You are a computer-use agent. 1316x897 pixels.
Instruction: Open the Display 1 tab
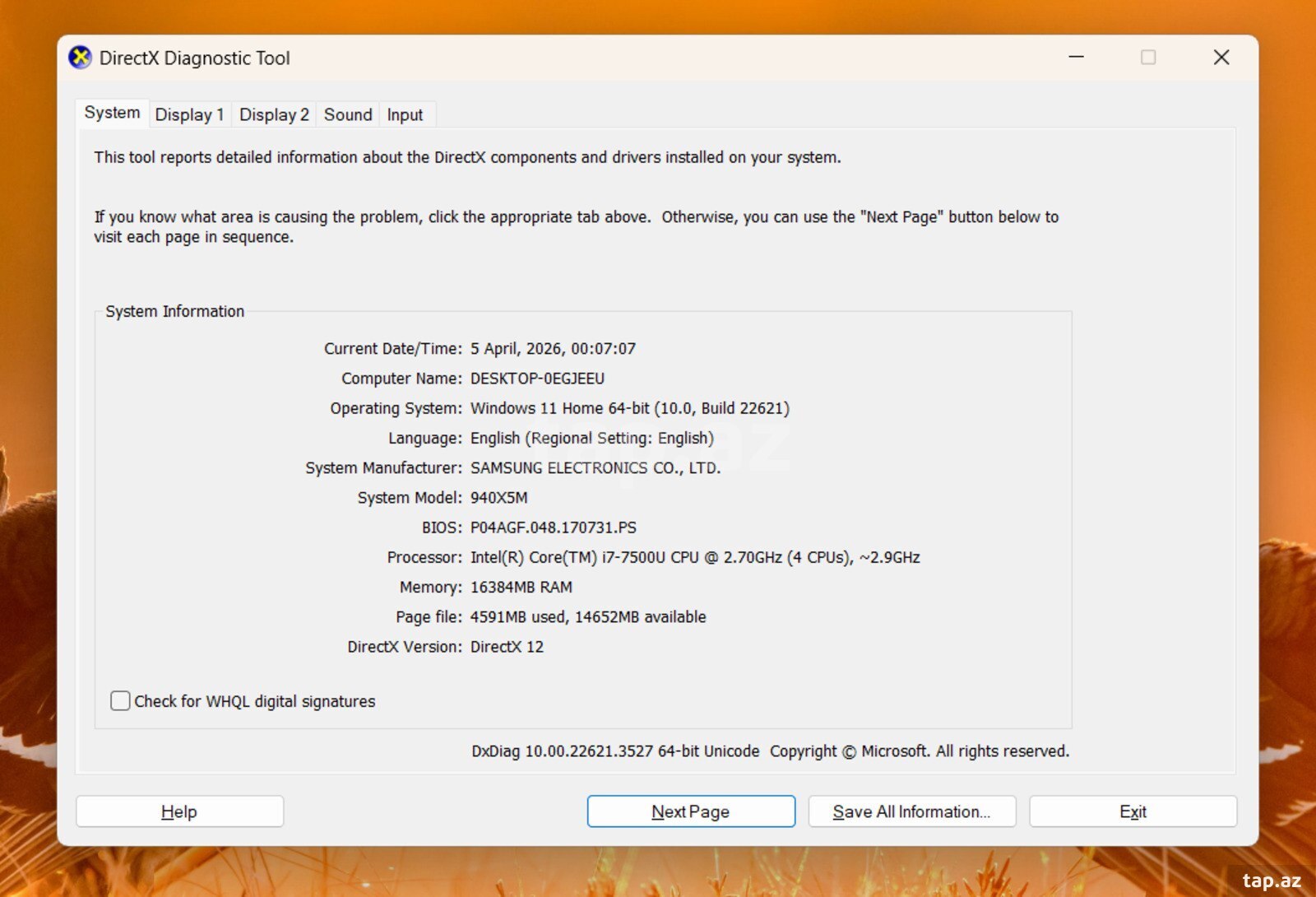(x=189, y=115)
